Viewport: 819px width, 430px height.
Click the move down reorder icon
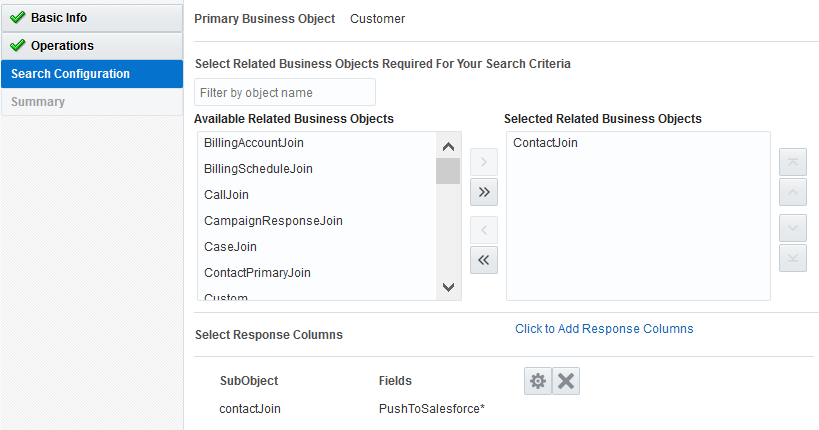click(792, 227)
